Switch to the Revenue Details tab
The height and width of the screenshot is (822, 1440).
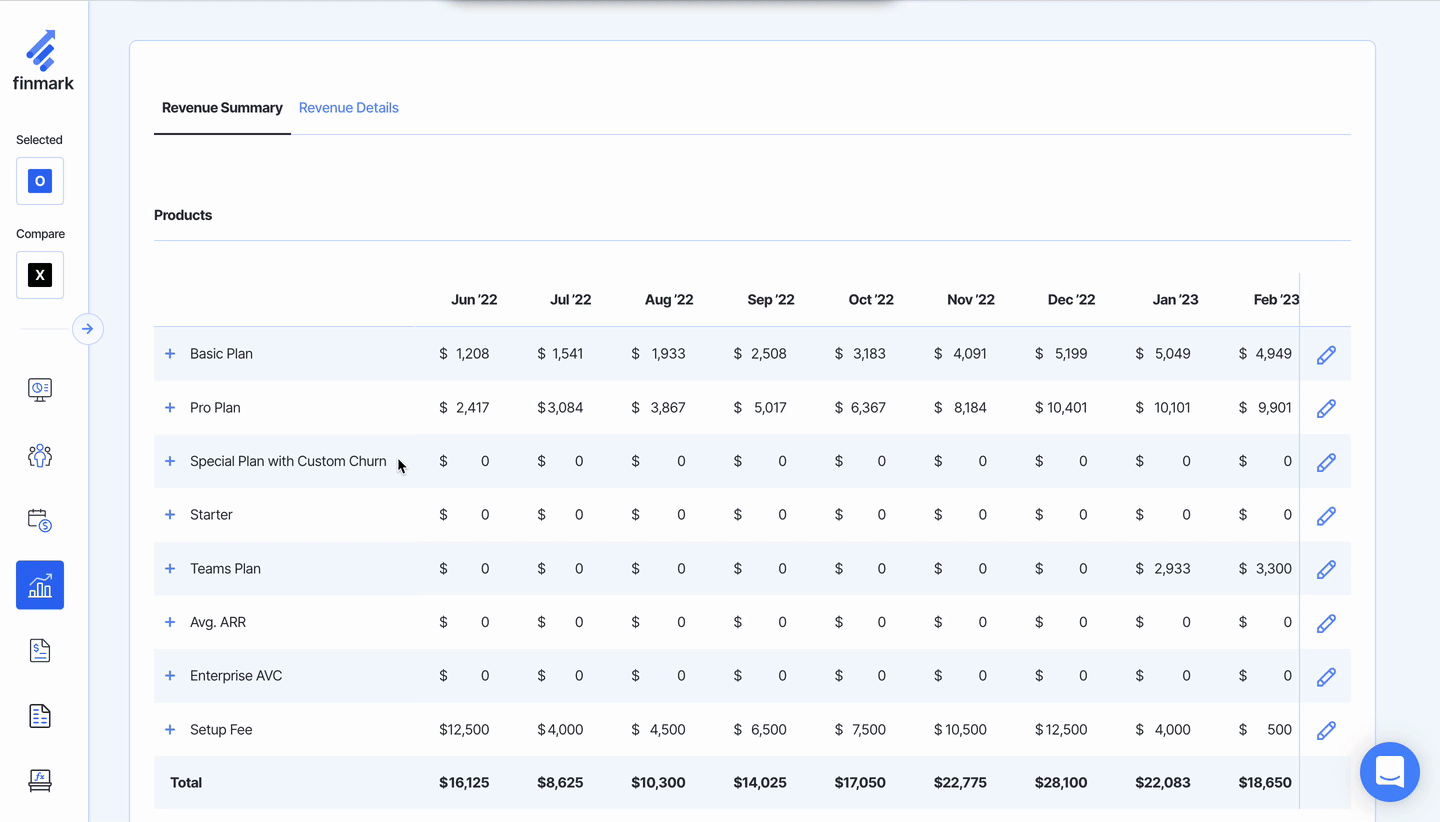tap(348, 108)
